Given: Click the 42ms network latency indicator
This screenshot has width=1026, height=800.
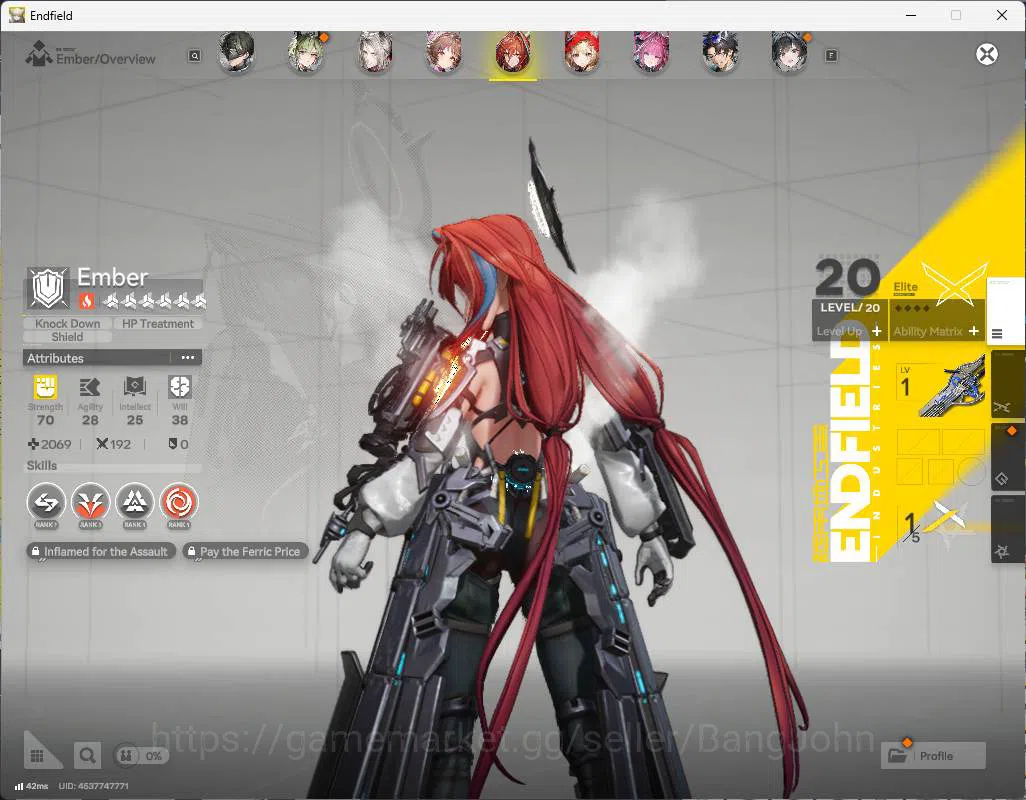Looking at the screenshot, I should (31, 786).
